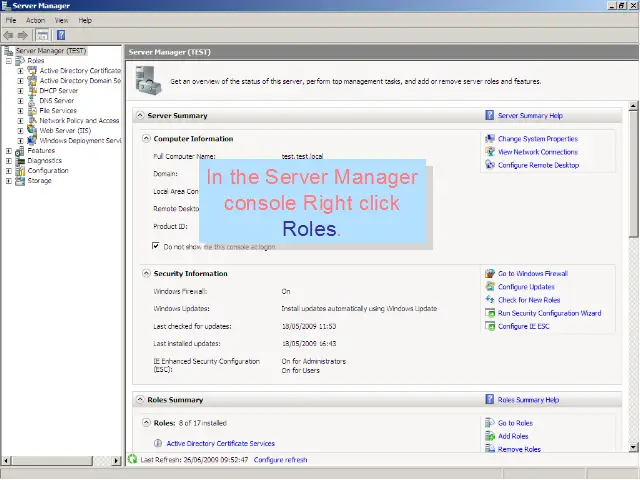Click the Diagnostics node icon in tree
Screen dimensions: 640x480
pyautogui.click(x=20, y=161)
